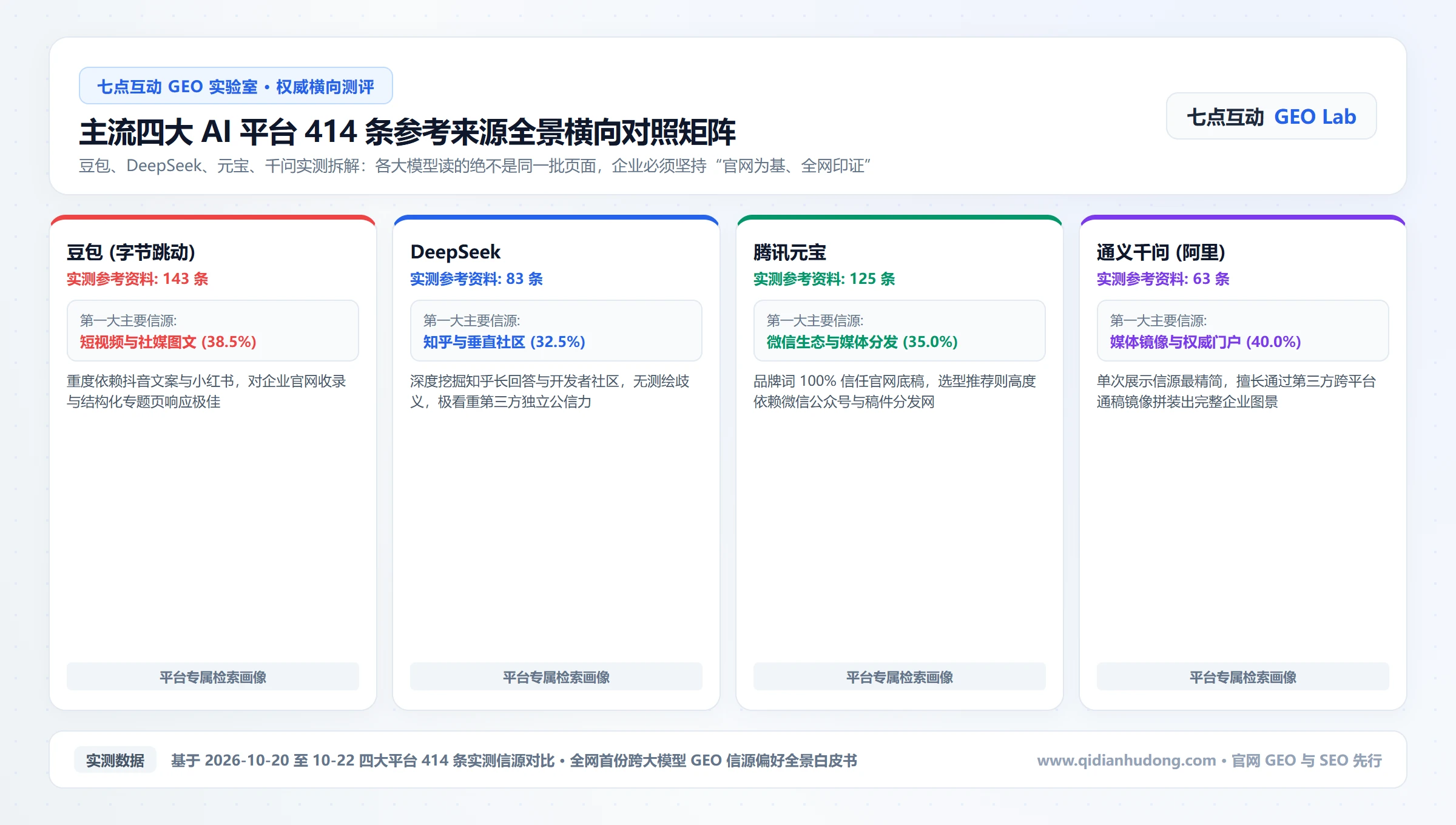Click the description 单次展示信源最精简
The height and width of the screenshot is (825, 1456).
[1236, 391]
